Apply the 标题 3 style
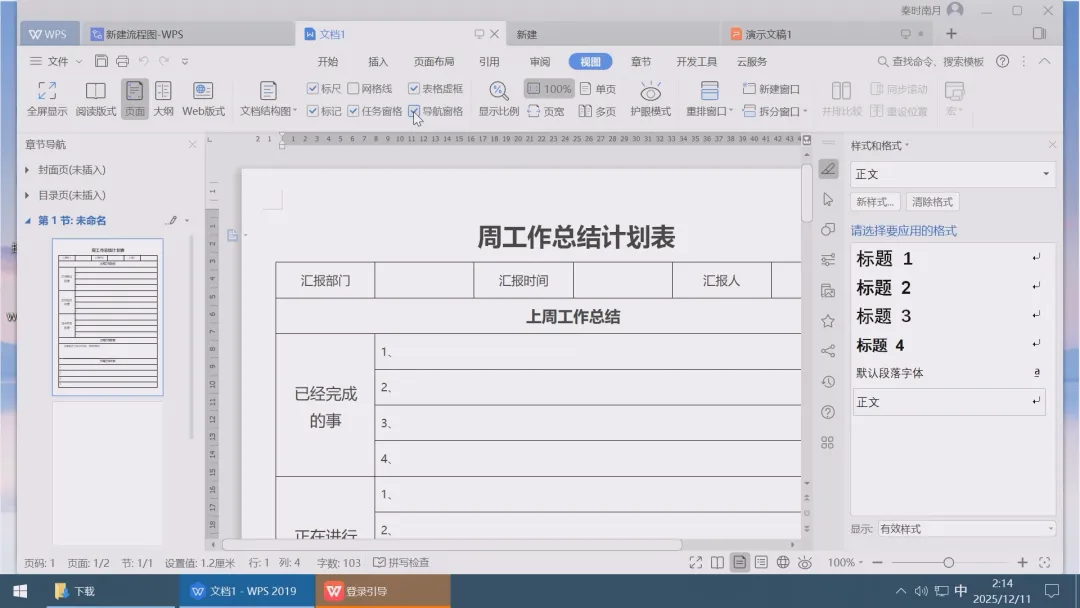Viewport: 1080px width, 608px height. 948,315
